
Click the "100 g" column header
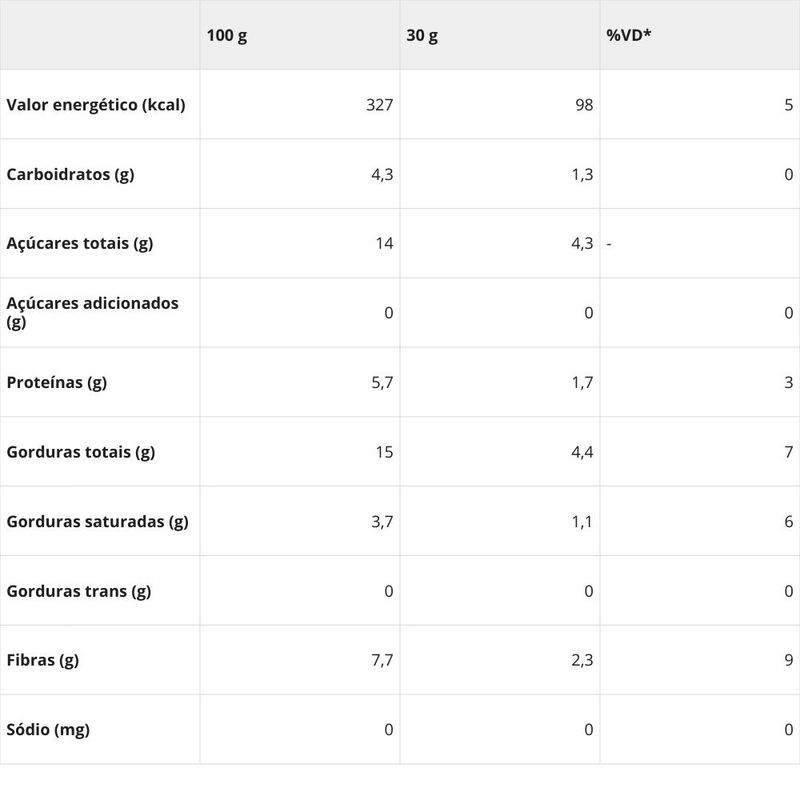227,36
